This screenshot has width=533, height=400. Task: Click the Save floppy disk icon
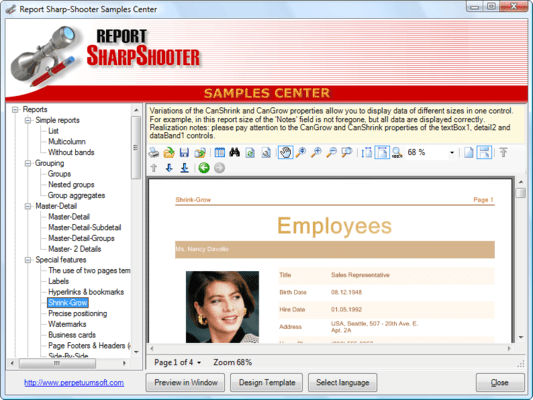[184, 153]
